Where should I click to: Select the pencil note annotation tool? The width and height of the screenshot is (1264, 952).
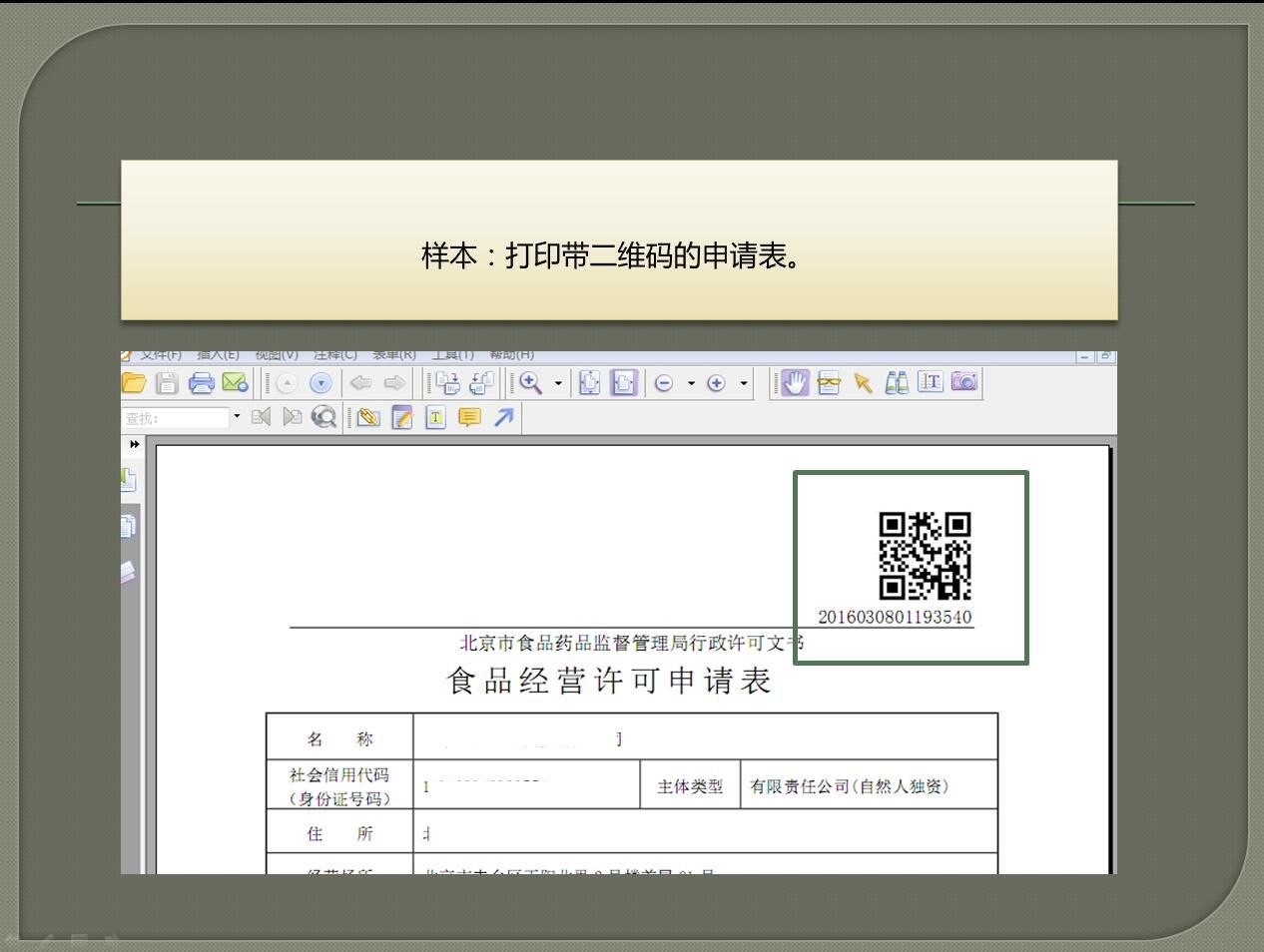402,417
